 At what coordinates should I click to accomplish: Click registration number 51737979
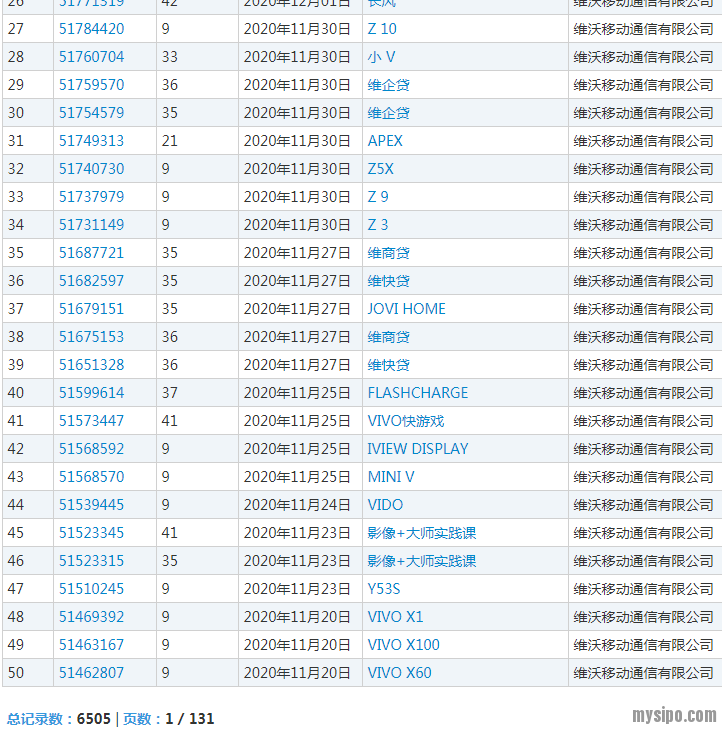91,197
